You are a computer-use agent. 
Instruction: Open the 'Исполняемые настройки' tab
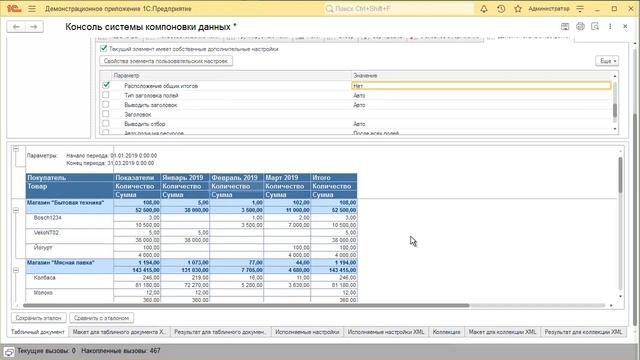click(x=307, y=332)
